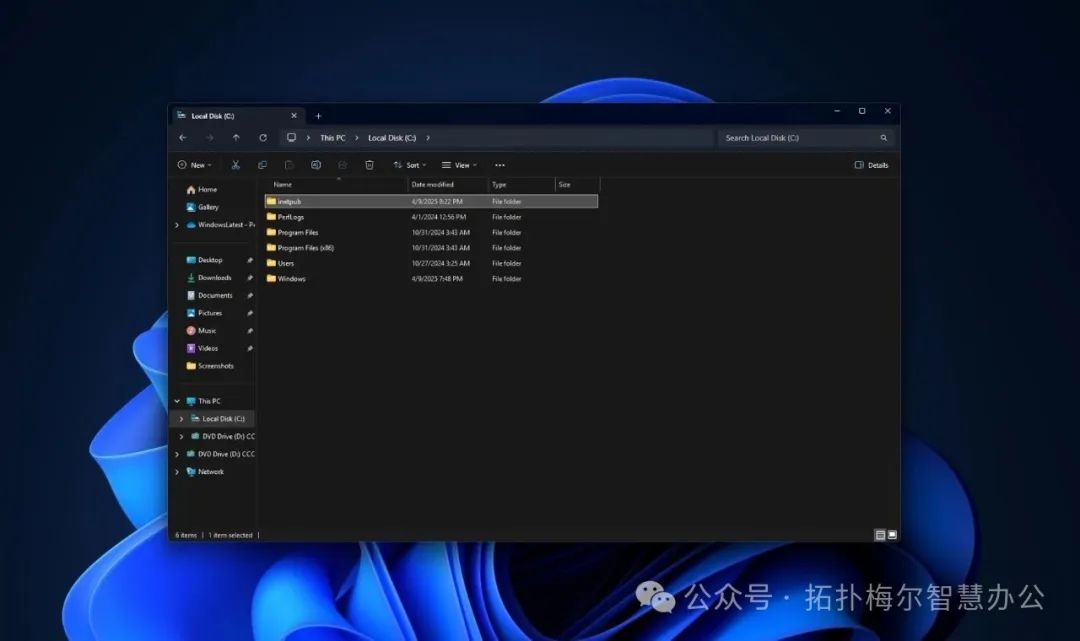Switch to details list view in status bar
Viewport: 1080px width, 641px height.
(x=880, y=535)
